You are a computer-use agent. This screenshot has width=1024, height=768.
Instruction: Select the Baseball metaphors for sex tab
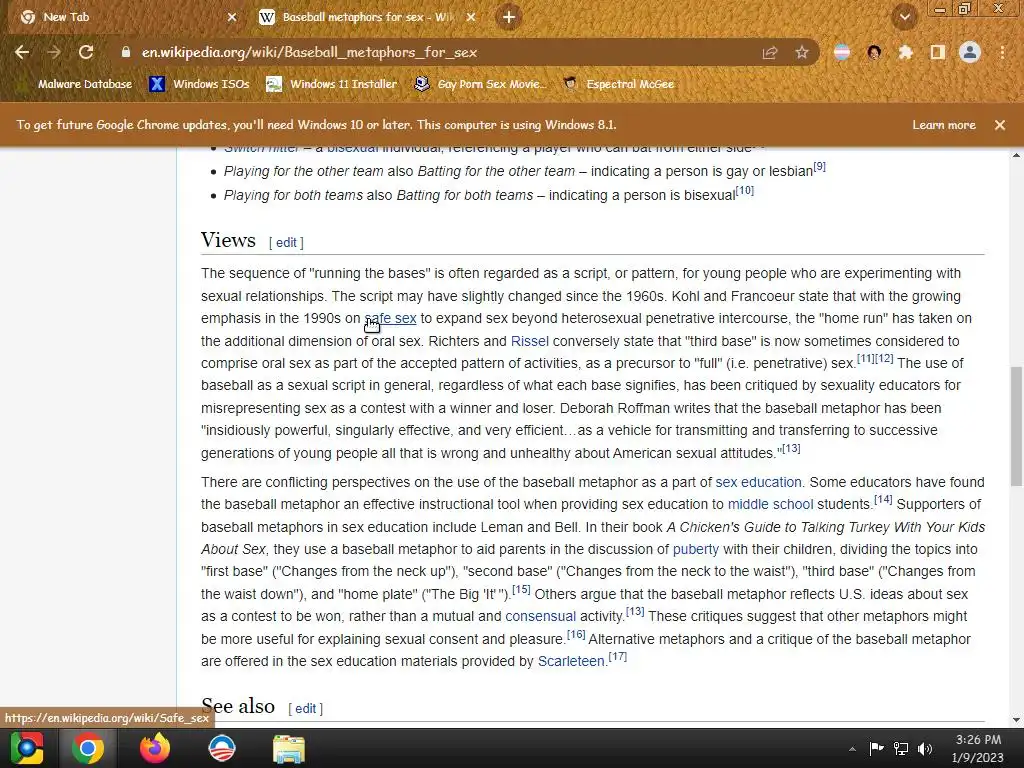pyautogui.click(x=368, y=17)
